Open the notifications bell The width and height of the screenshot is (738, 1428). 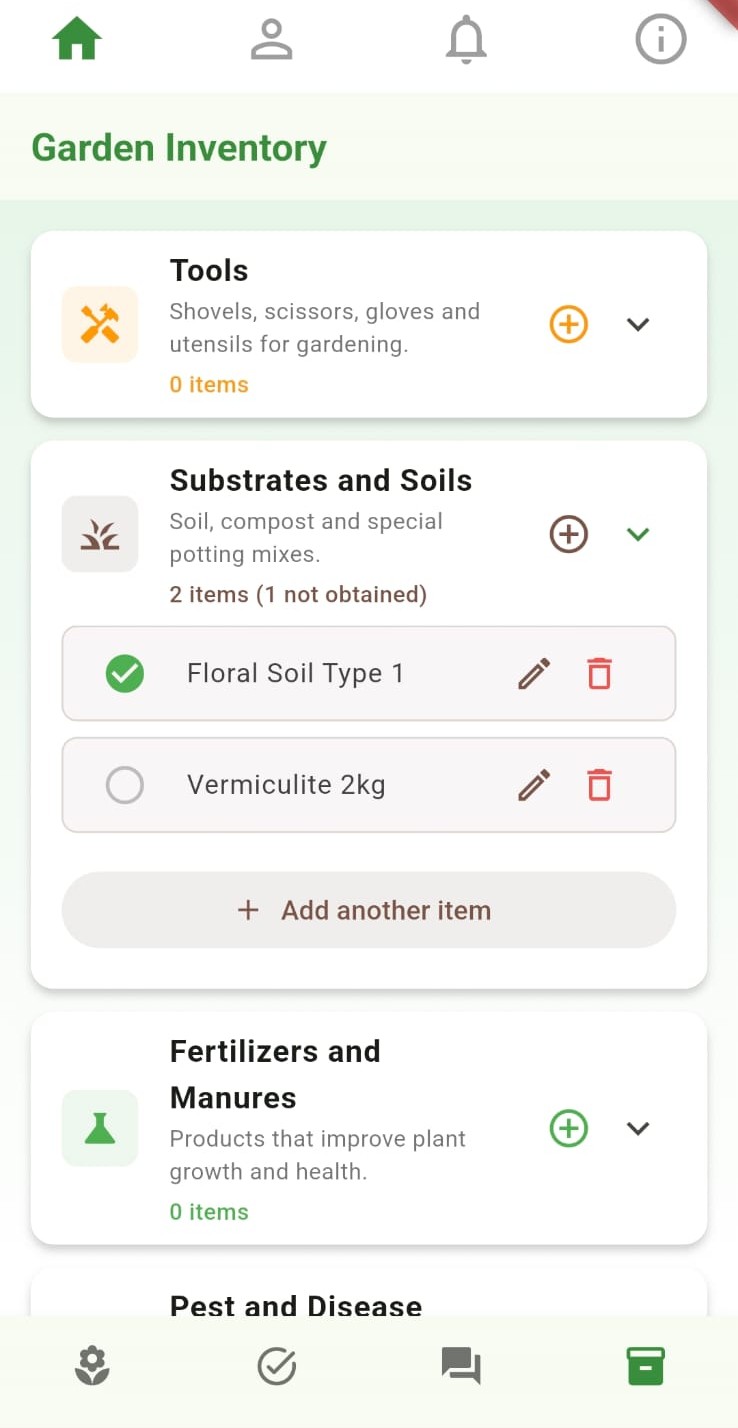click(x=465, y=42)
